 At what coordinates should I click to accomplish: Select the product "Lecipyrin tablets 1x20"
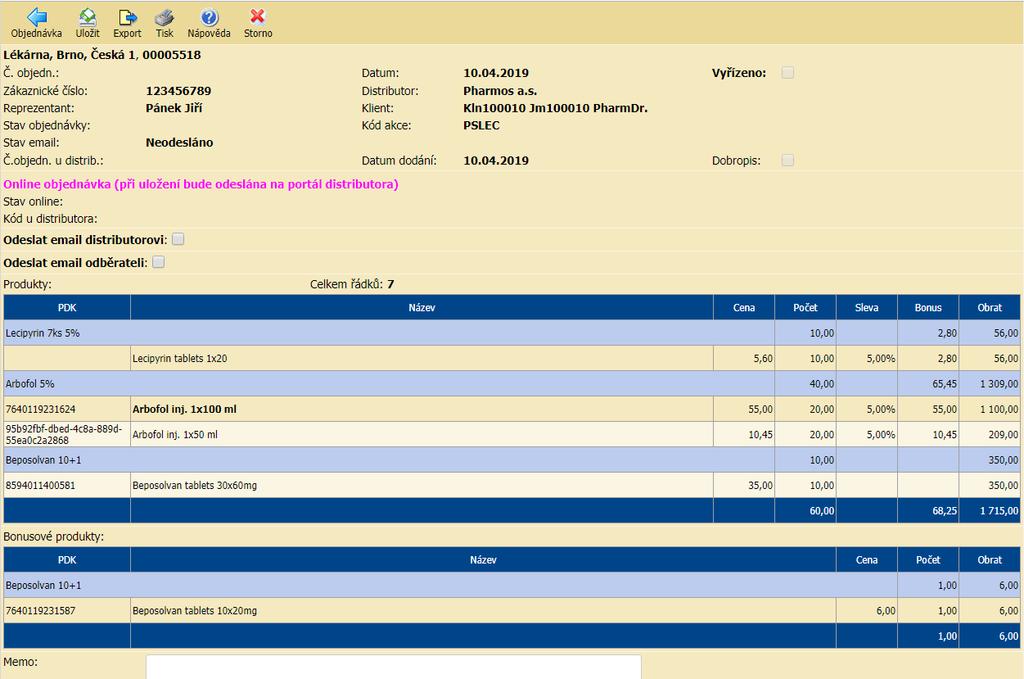click(180, 358)
